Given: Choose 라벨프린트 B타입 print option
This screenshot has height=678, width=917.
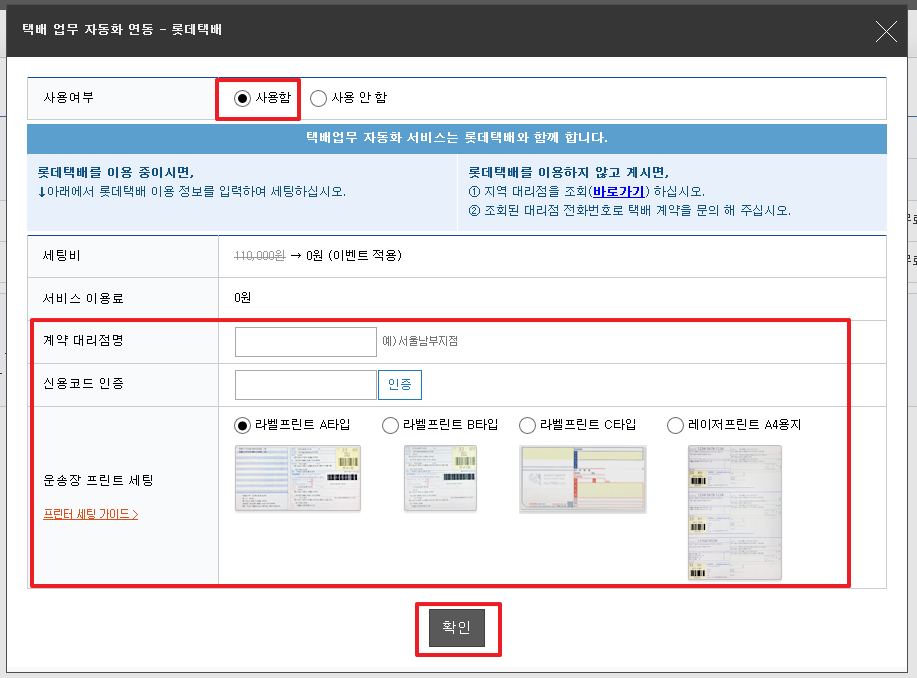Looking at the screenshot, I should (390, 425).
